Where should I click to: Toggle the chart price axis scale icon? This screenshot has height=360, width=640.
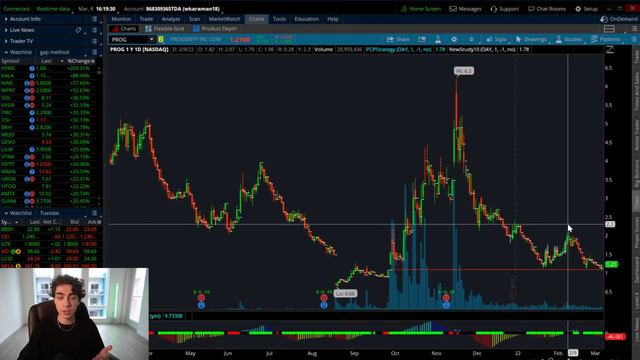coord(610,50)
